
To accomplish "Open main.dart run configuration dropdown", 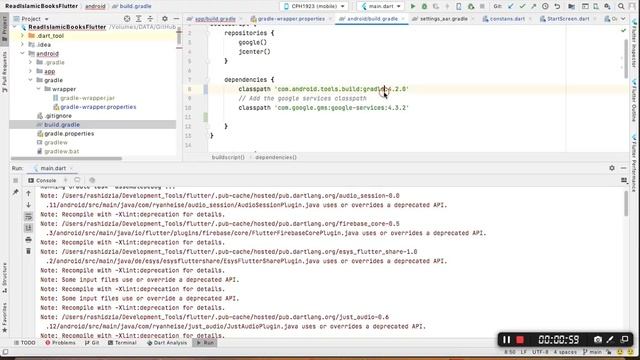I will coord(380,6).
